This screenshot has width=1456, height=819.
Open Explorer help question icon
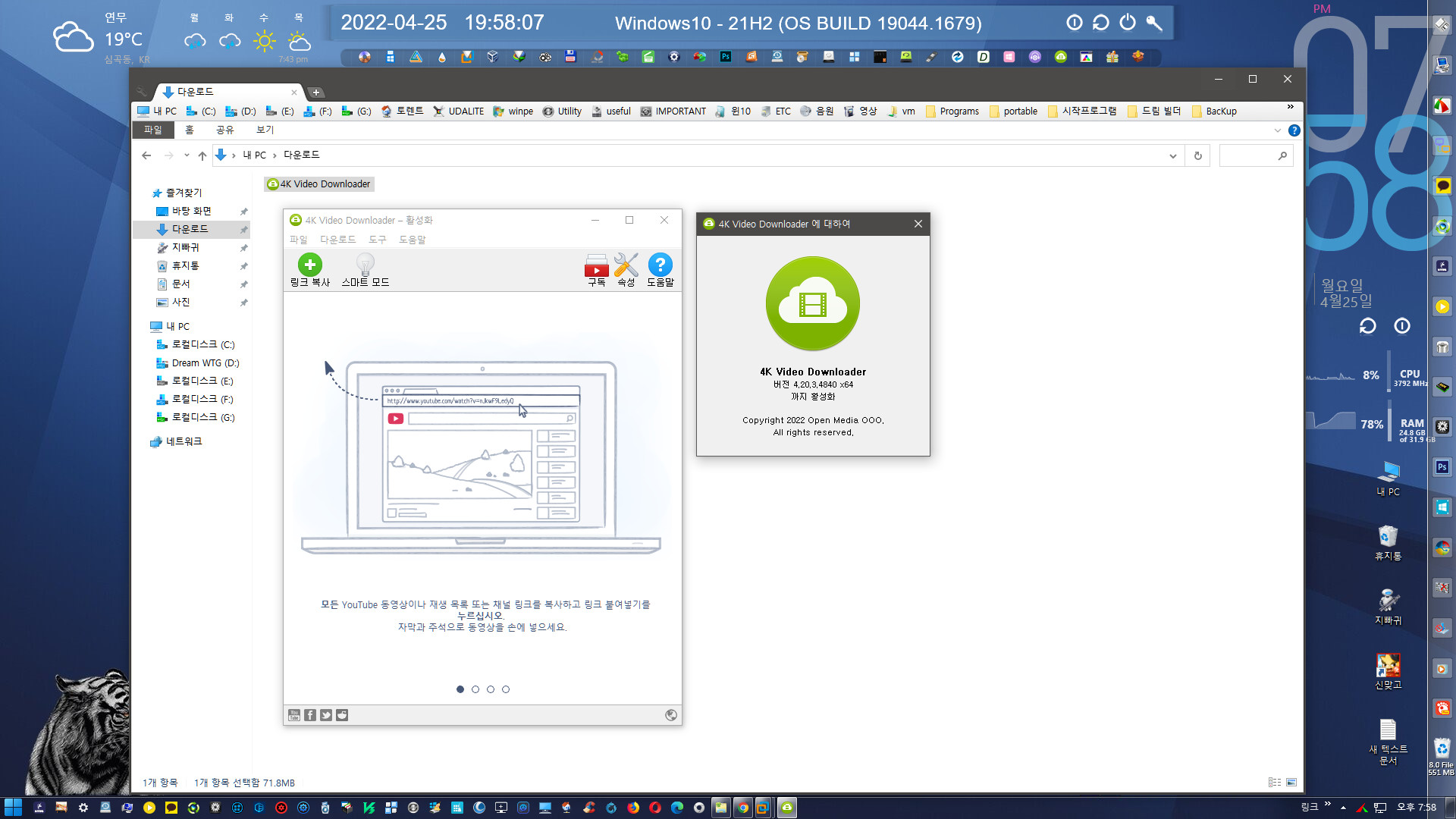[1294, 130]
